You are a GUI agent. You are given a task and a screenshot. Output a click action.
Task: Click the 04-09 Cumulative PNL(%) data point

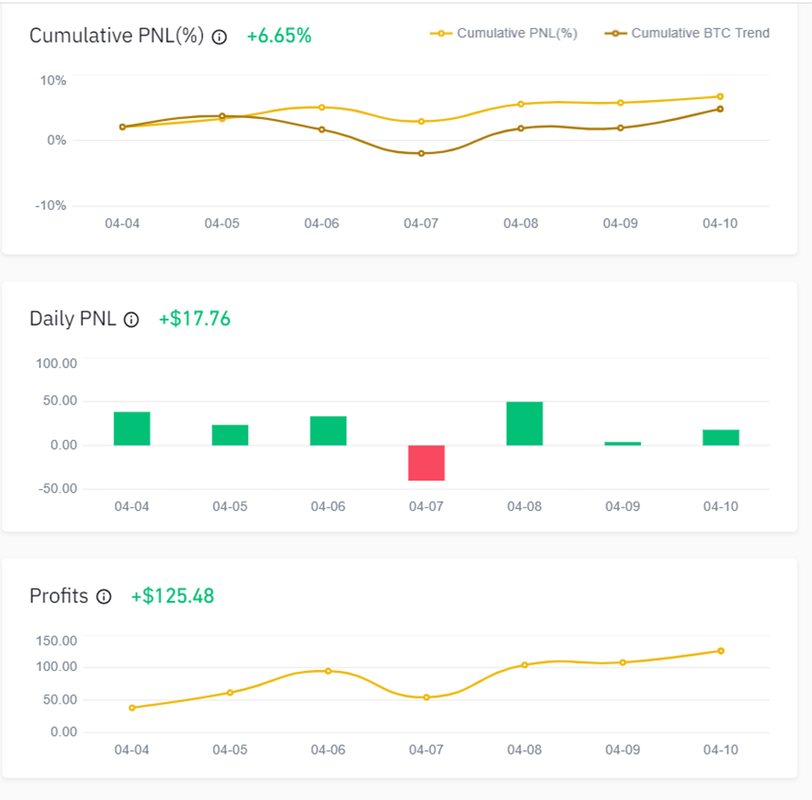pos(620,103)
